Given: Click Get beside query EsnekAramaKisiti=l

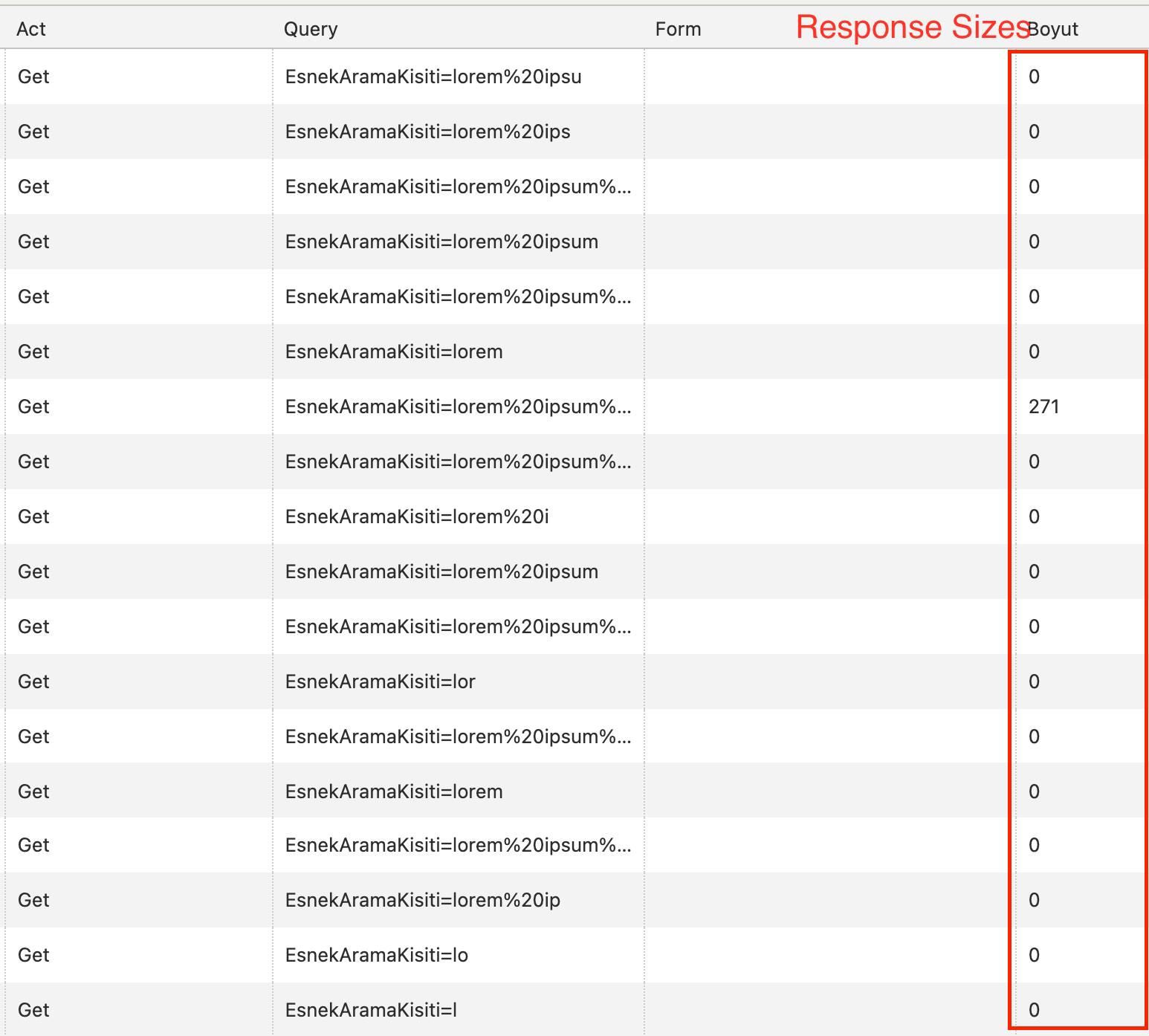Looking at the screenshot, I should [33, 1010].
